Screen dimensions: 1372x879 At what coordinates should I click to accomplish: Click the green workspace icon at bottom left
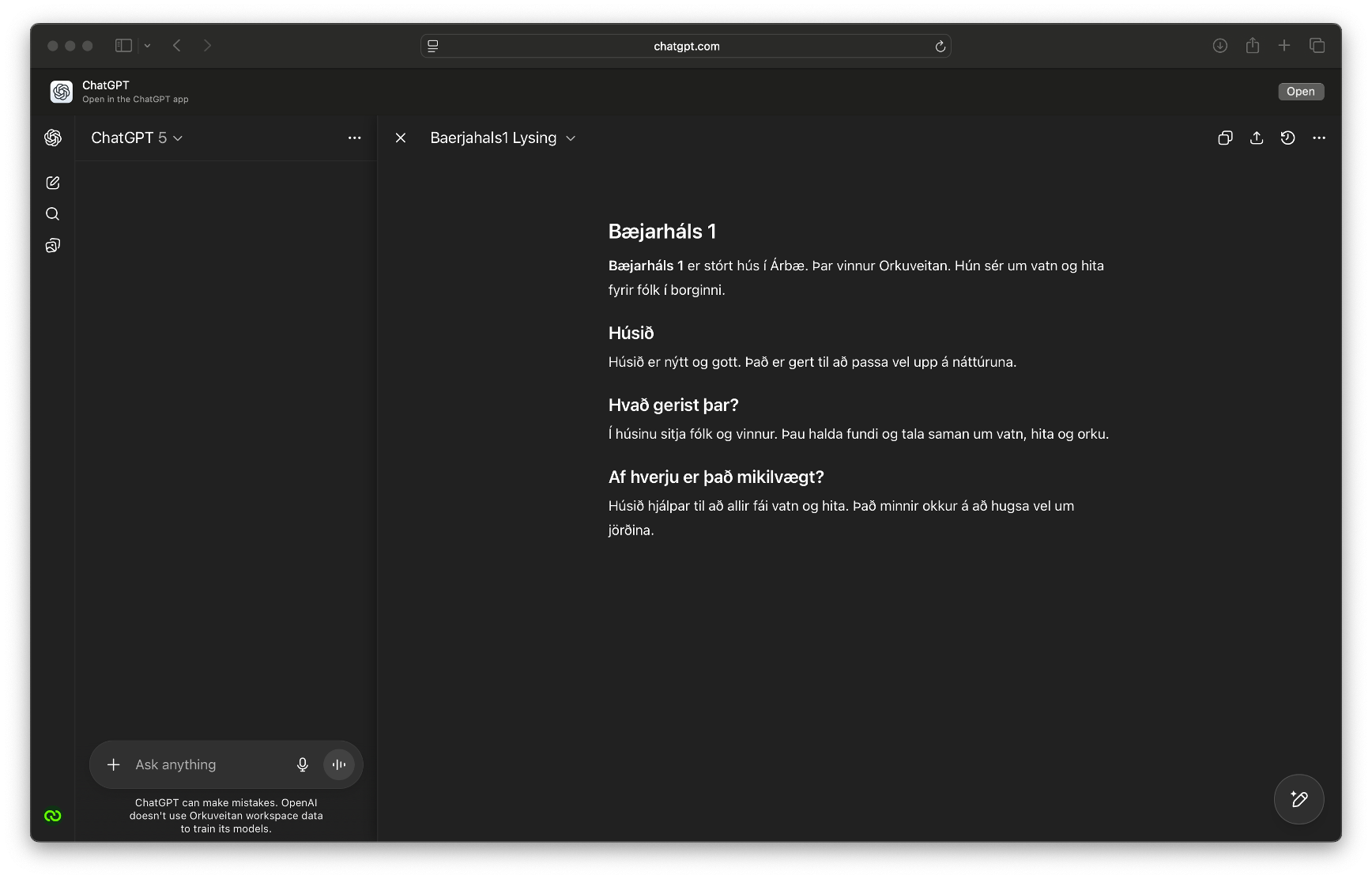click(53, 816)
